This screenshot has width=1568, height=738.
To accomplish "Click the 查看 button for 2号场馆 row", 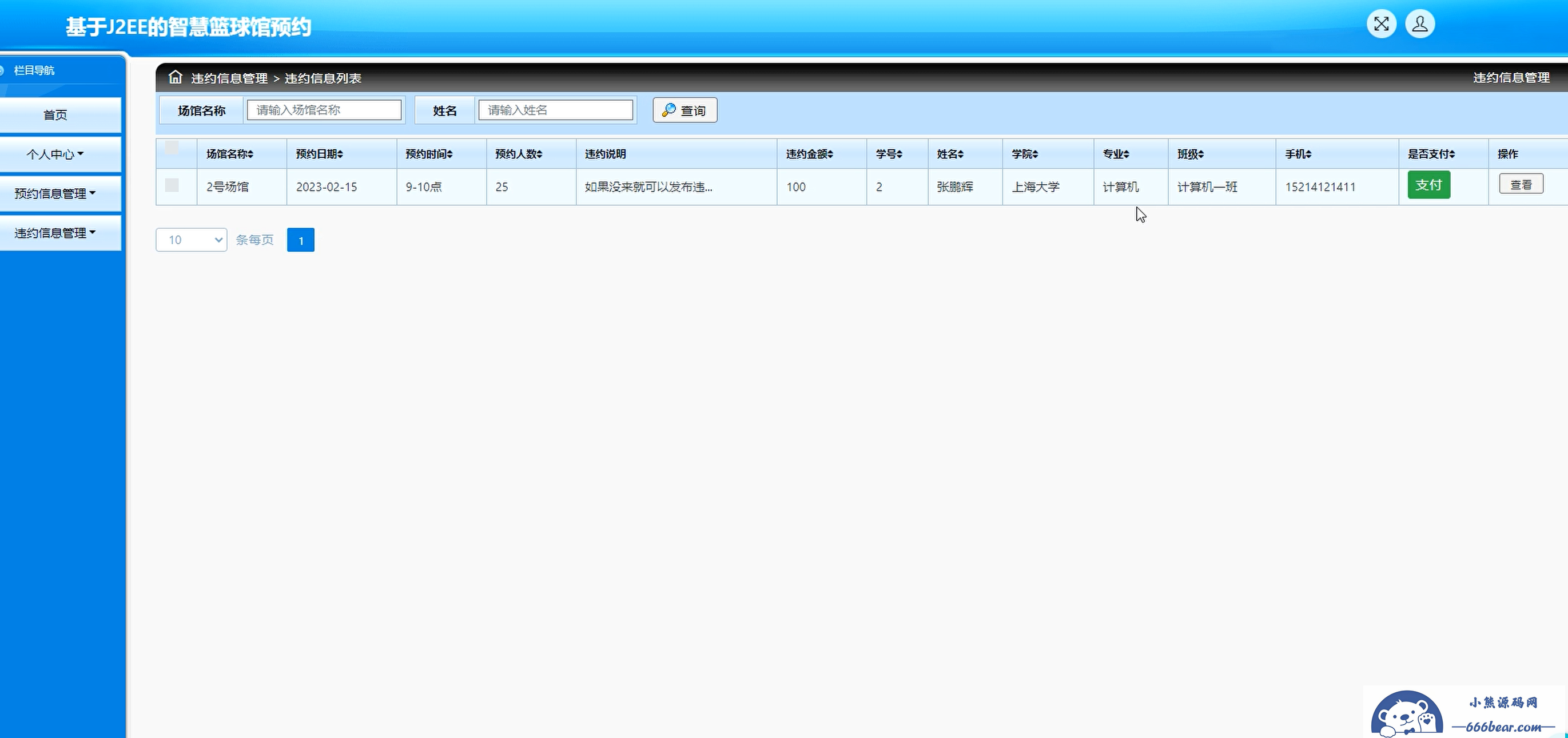I will (x=1521, y=184).
